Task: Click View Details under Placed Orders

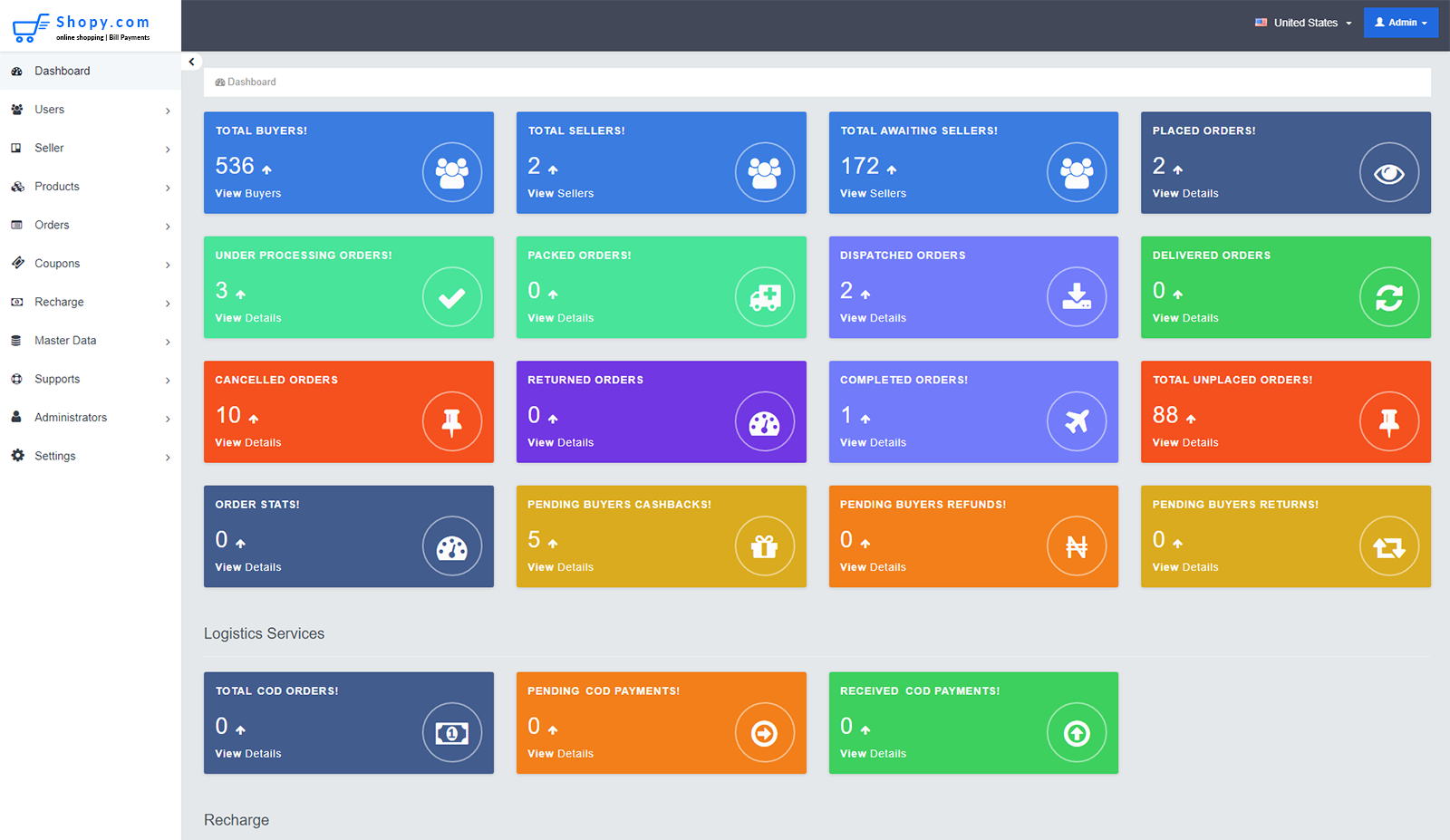Action: 1185,193
